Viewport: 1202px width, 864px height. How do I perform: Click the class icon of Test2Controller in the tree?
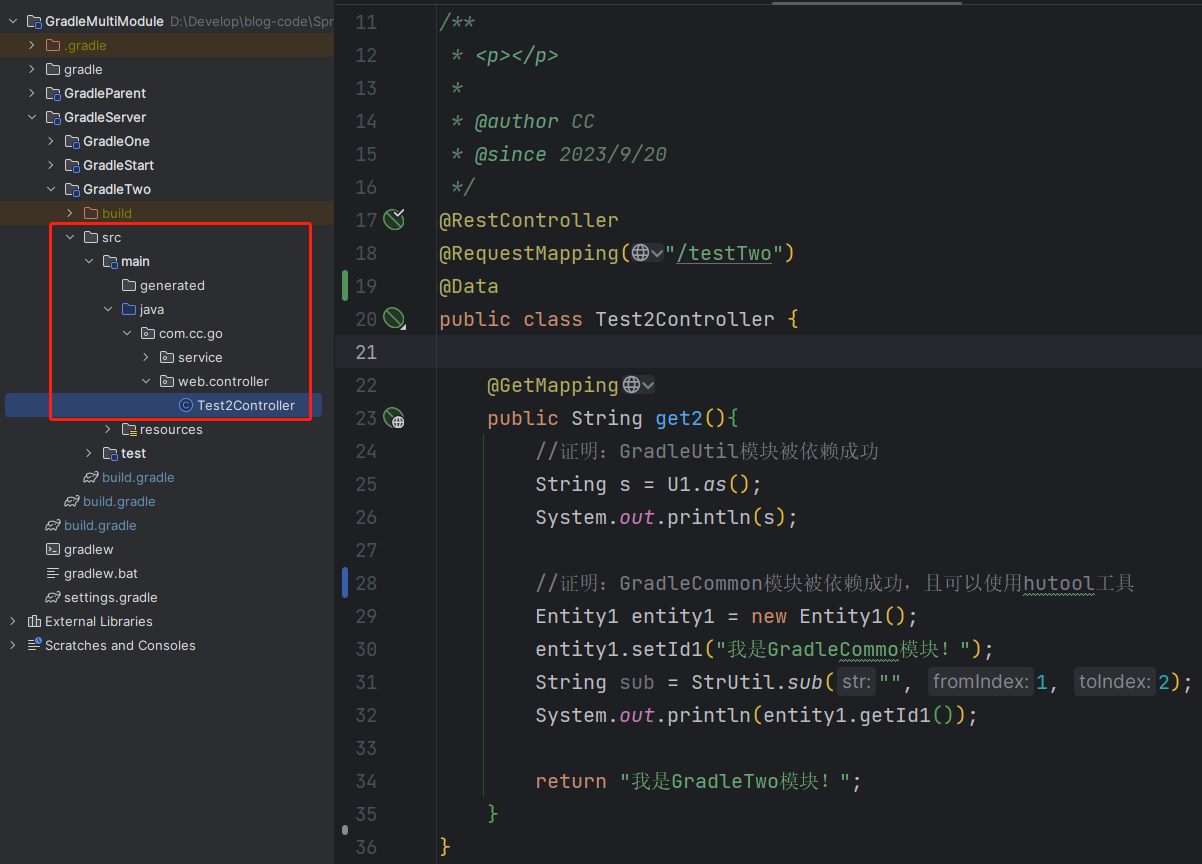point(185,405)
